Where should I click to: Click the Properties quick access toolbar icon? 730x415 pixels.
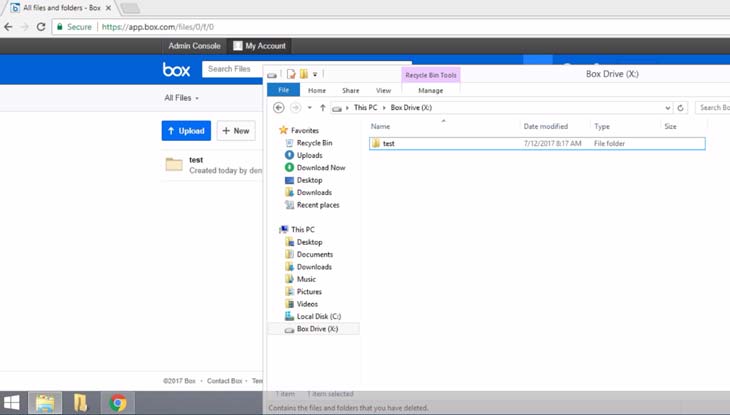click(291, 74)
